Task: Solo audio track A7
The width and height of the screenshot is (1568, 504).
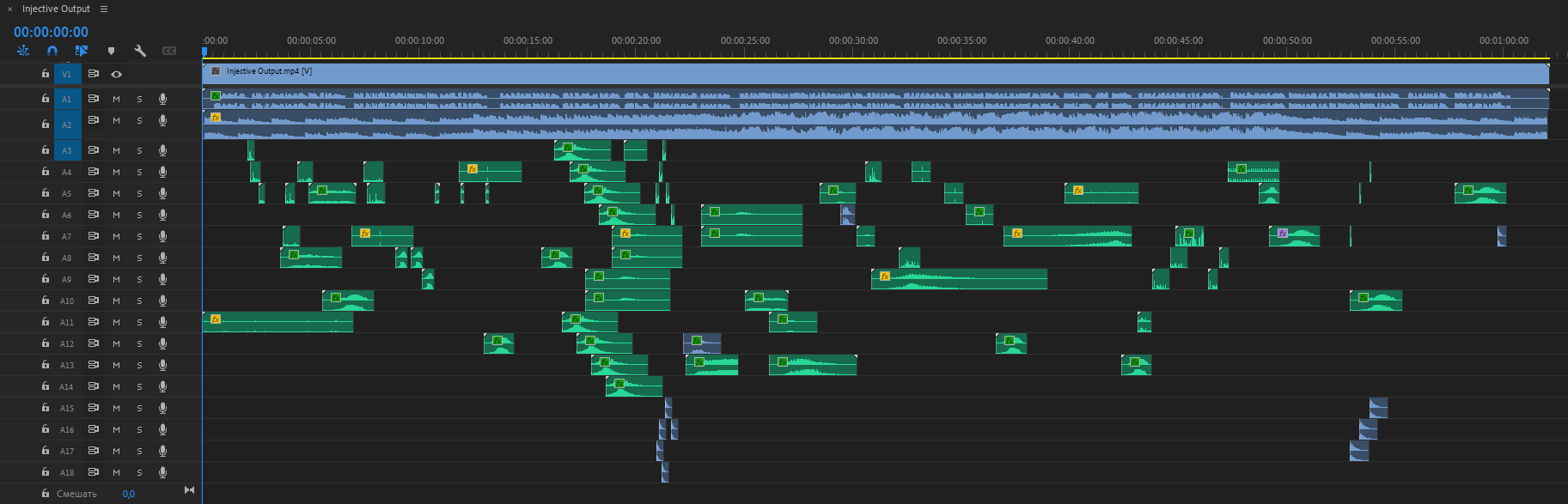Action: (x=139, y=237)
